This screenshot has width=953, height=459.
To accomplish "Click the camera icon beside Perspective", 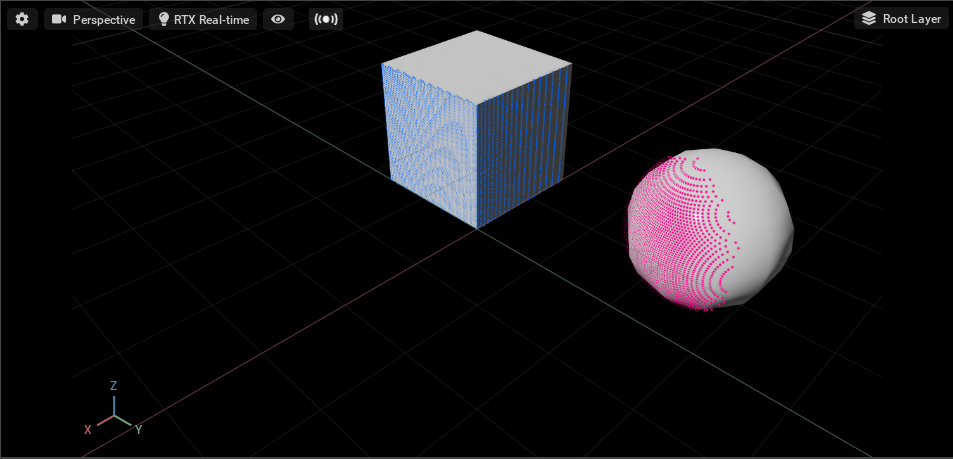I will 59,19.
